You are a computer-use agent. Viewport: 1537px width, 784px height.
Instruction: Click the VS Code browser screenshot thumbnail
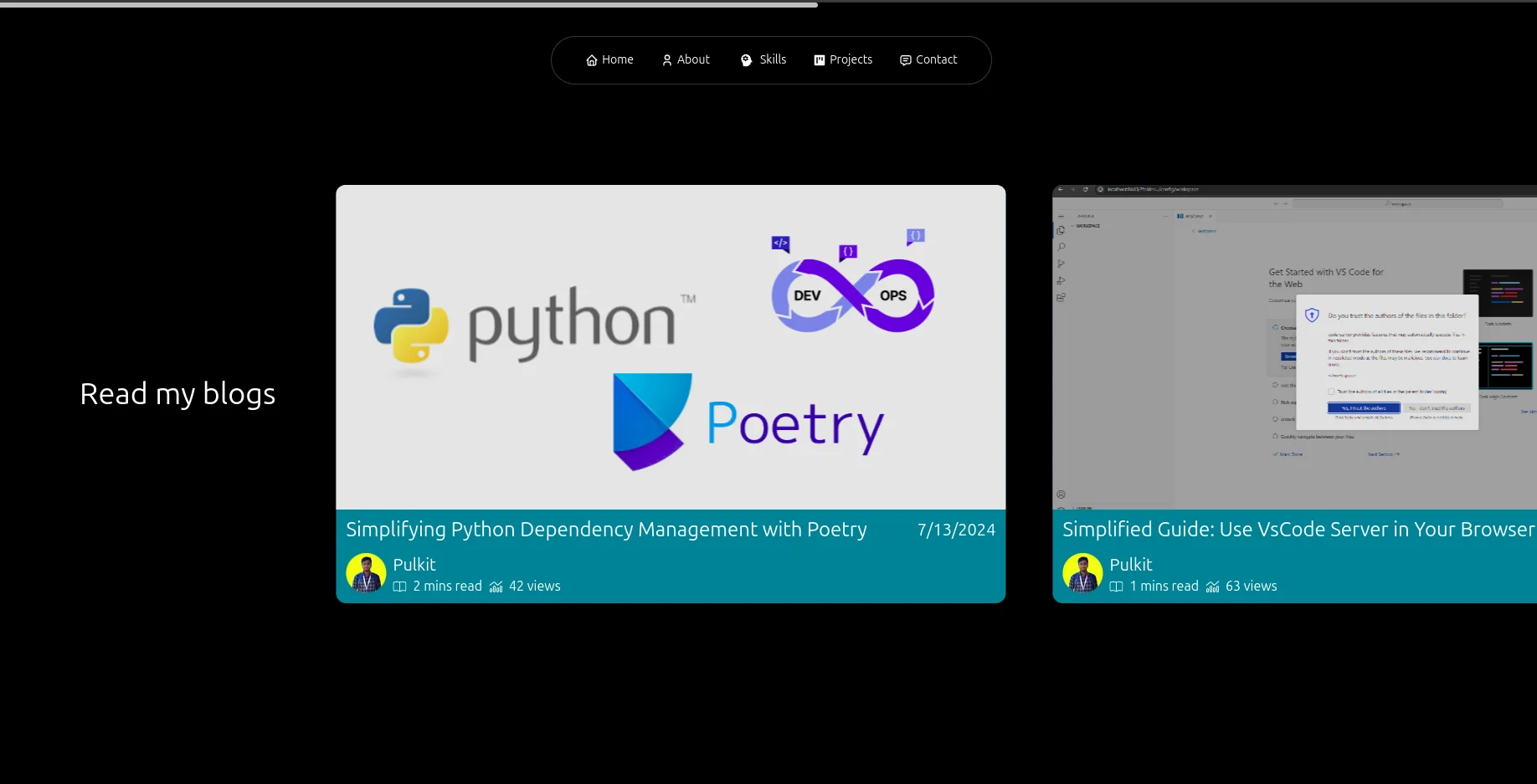coord(1294,347)
